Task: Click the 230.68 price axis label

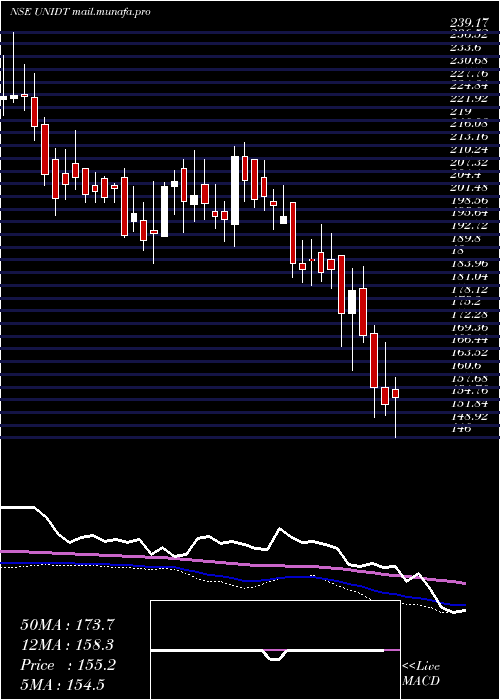Action: click(x=469, y=60)
